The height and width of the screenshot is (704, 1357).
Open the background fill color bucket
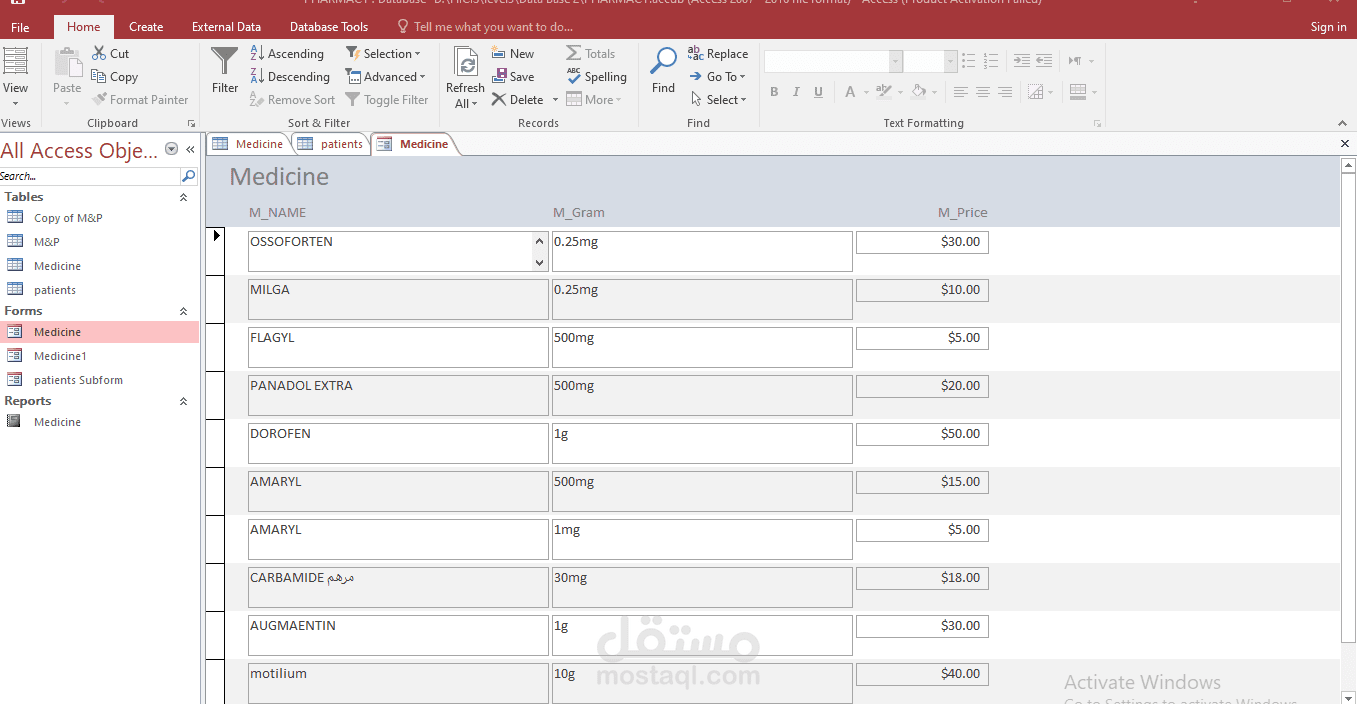pos(924,92)
